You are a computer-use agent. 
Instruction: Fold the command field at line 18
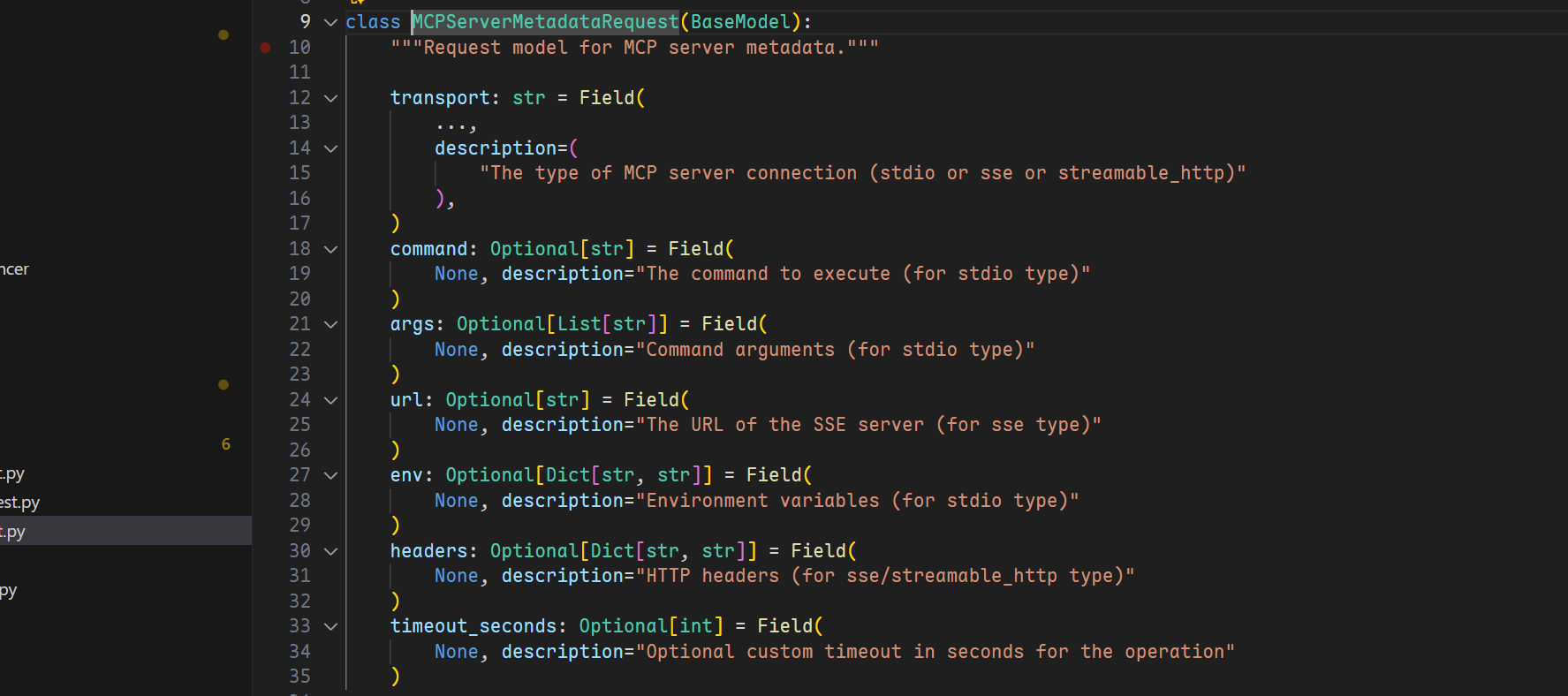pos(331,249)
